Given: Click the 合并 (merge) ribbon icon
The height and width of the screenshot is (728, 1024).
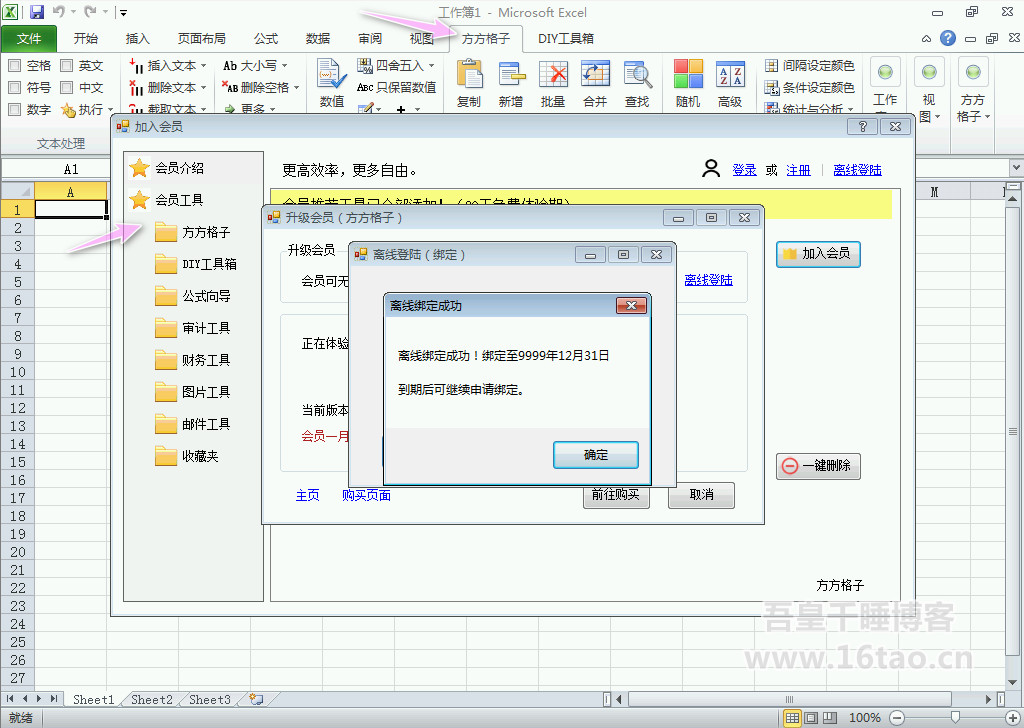Looking at the screenshot, I should point(595,76).
